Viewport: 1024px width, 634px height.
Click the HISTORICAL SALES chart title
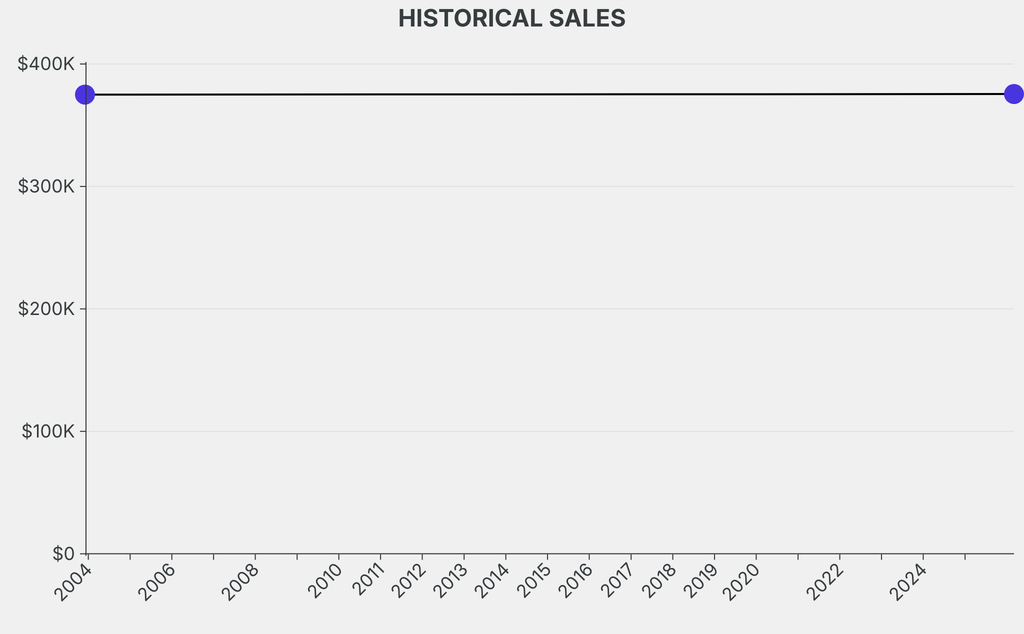pyautogui.click(x=511, y=18)
